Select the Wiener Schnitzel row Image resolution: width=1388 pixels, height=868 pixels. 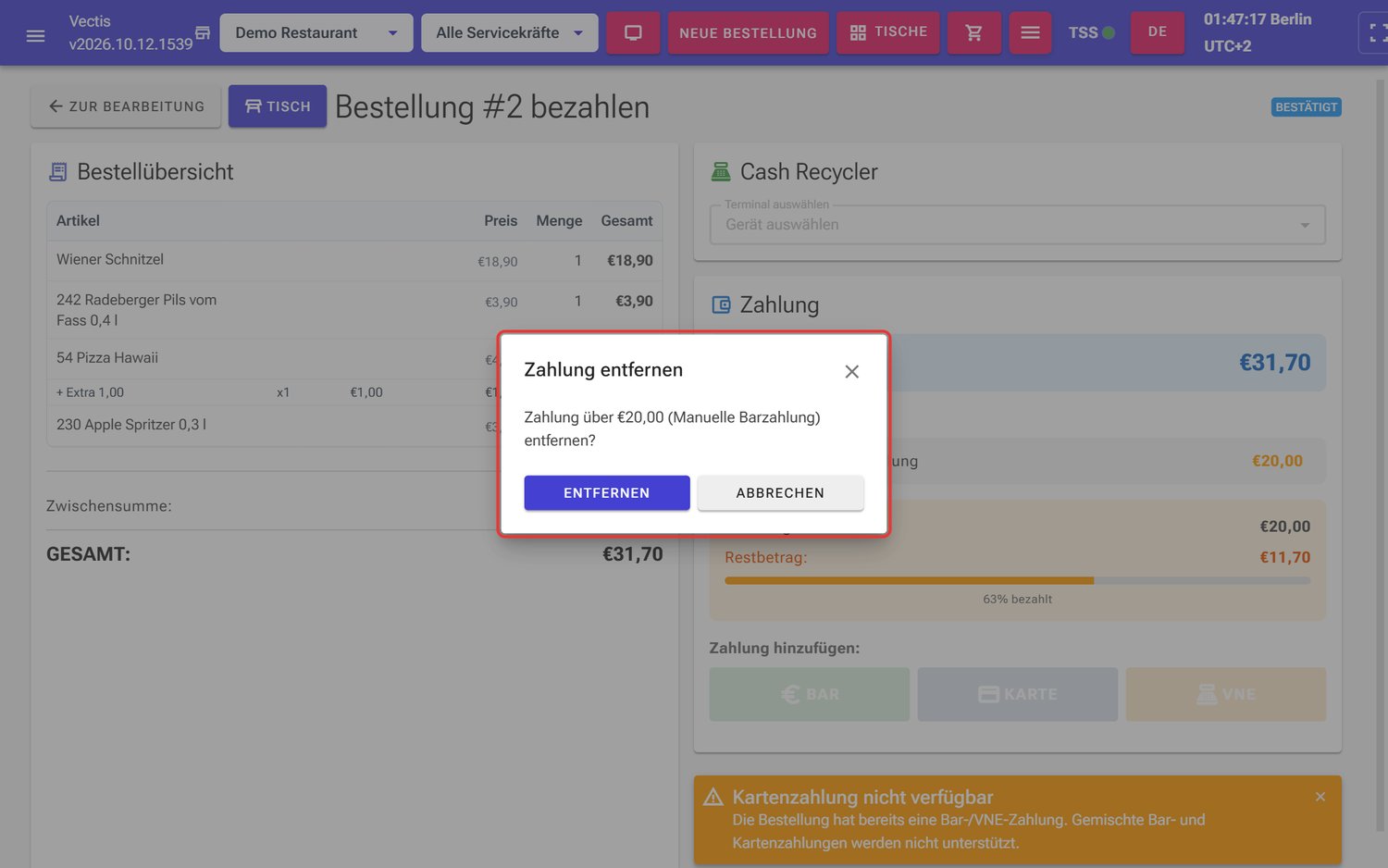[354, 261]
